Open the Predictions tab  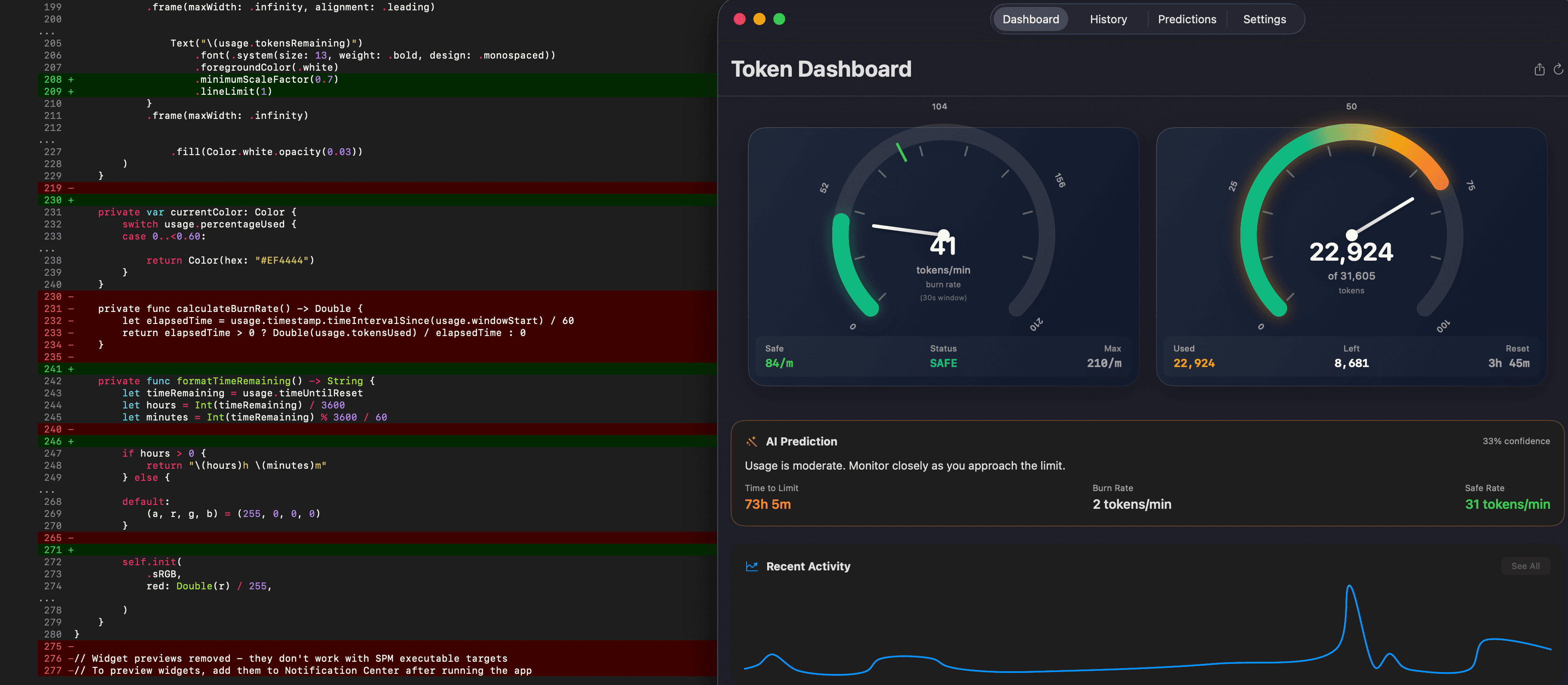click(1187, 19)
